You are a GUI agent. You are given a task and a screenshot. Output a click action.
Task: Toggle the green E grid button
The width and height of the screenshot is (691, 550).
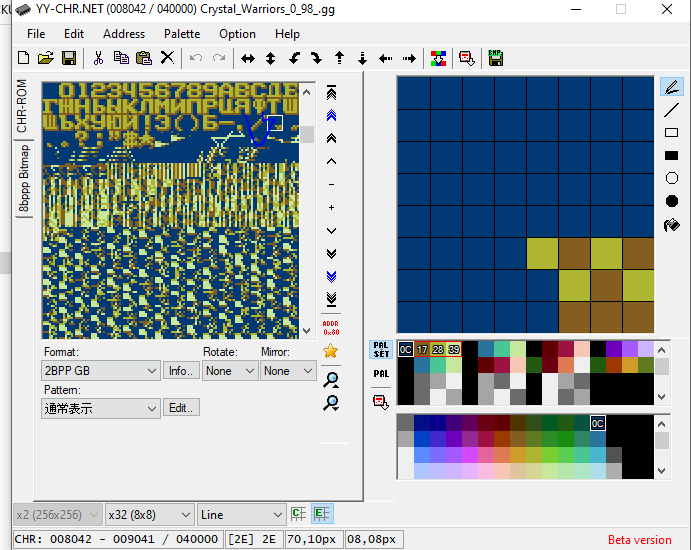[322, 514]
